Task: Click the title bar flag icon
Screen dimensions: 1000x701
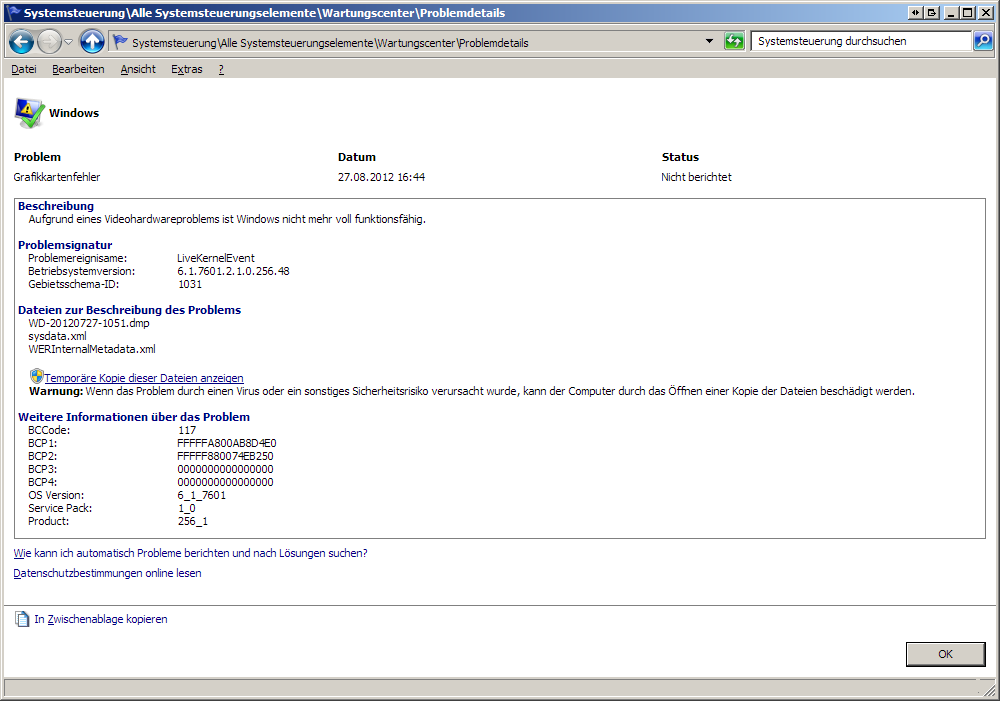Action: pos(13,12)
